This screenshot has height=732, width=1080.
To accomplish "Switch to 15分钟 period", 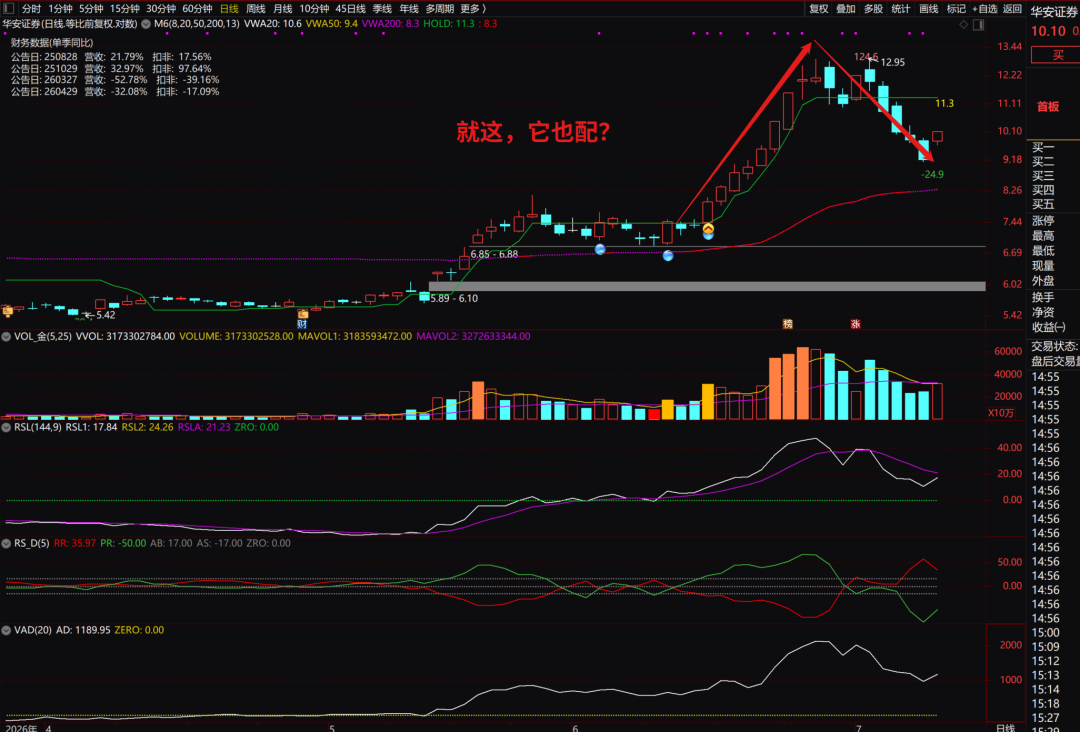I will click(125, 9).
